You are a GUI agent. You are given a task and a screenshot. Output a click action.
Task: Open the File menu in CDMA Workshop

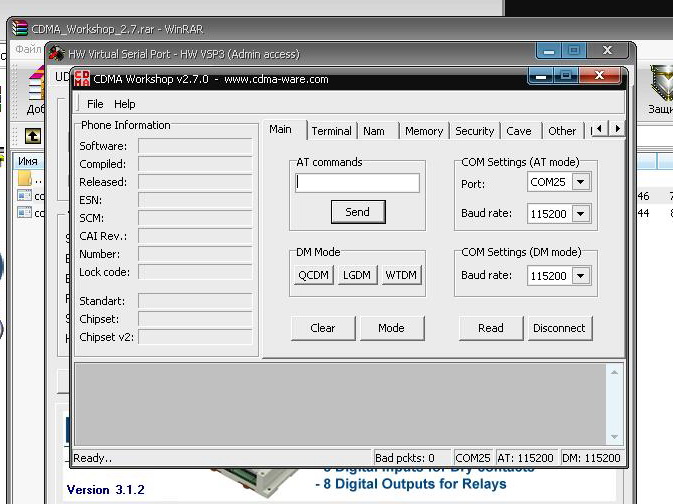(x=95, y=104)
